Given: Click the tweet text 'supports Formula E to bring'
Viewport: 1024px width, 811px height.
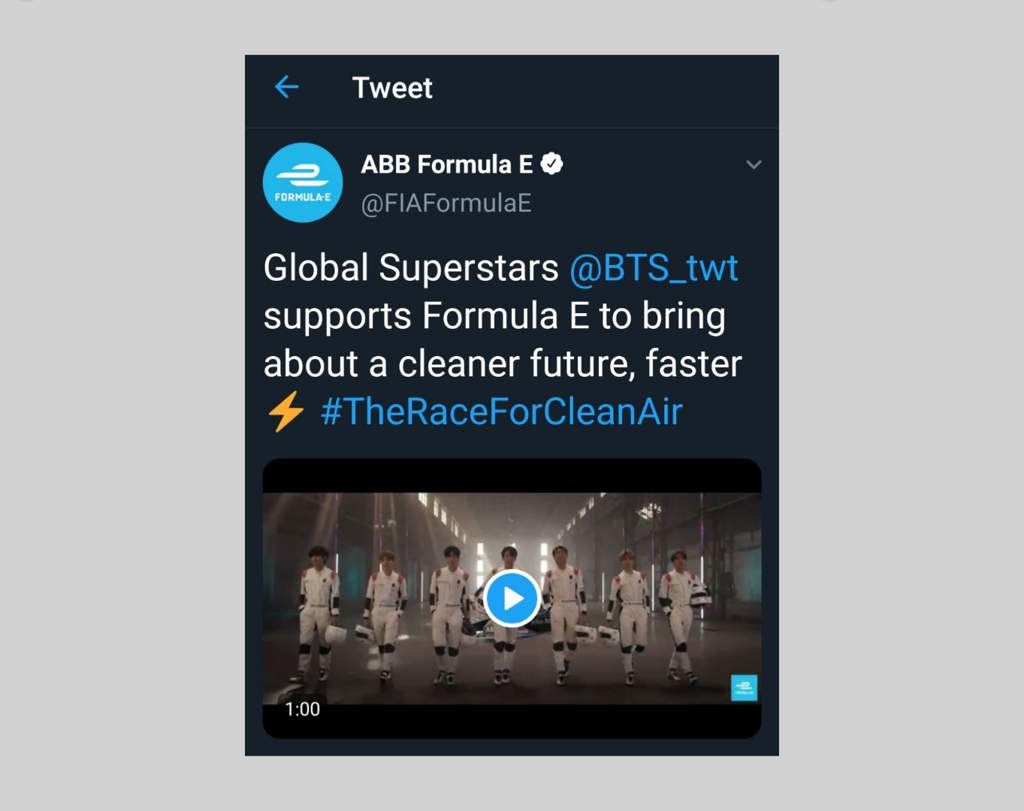Looking at the screenshot, I should (494, 317).
